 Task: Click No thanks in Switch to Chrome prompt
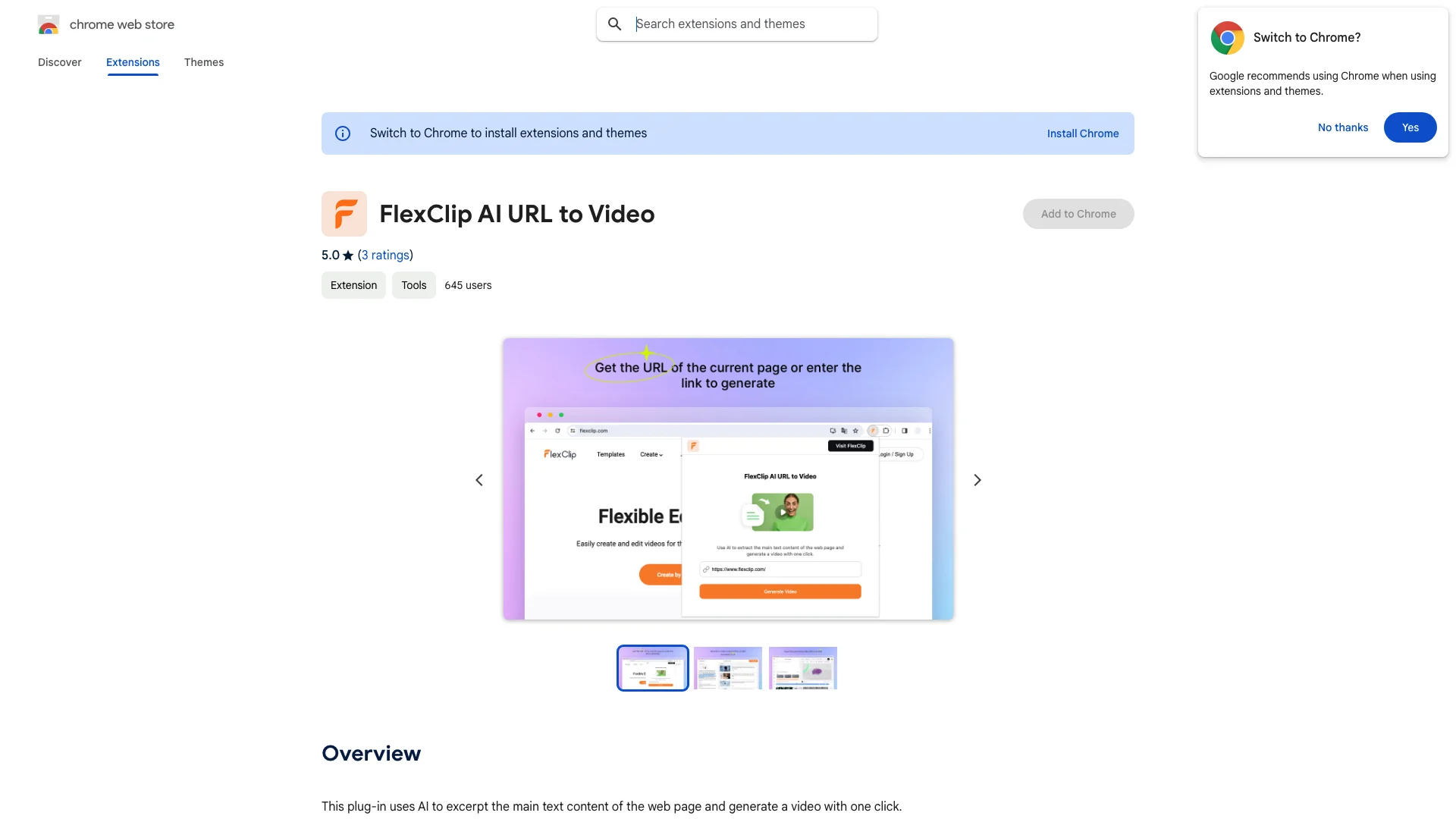tap(1343, 127)
